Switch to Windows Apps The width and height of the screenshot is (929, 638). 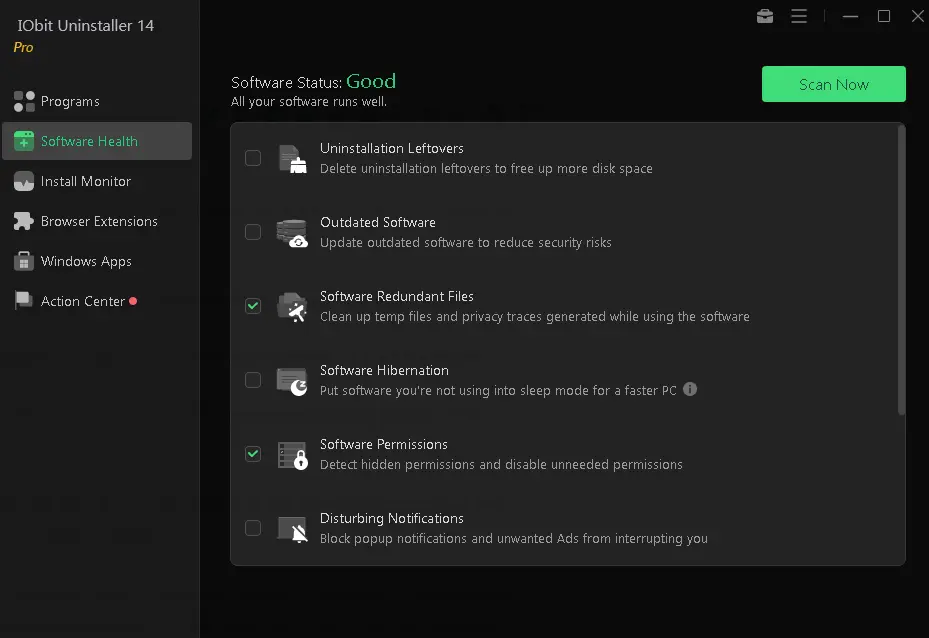pyautogui.click(x=97, y=261)
